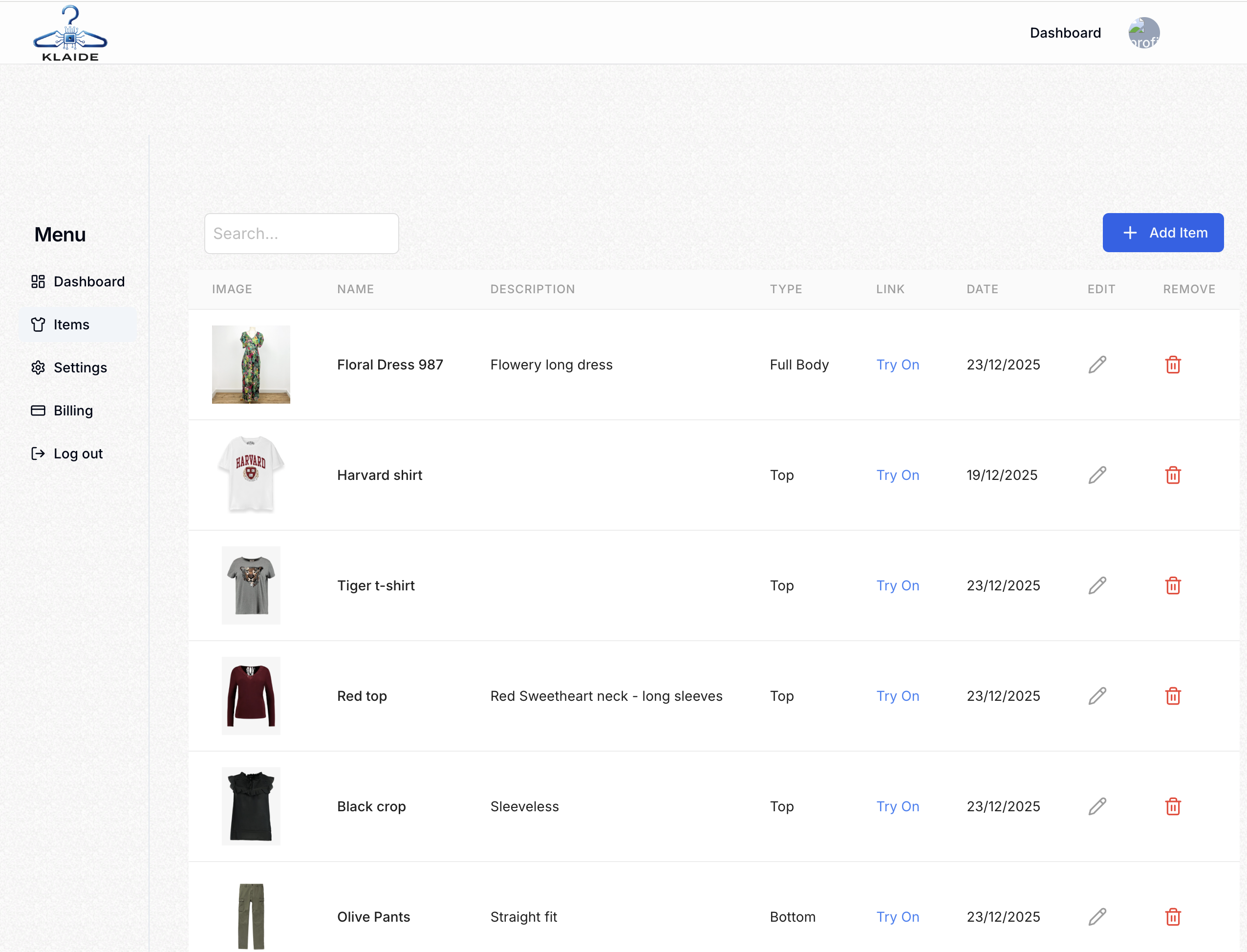
Task: Select the Items sidebar icon
Action: pyautogui.click(x=38, y=324)
